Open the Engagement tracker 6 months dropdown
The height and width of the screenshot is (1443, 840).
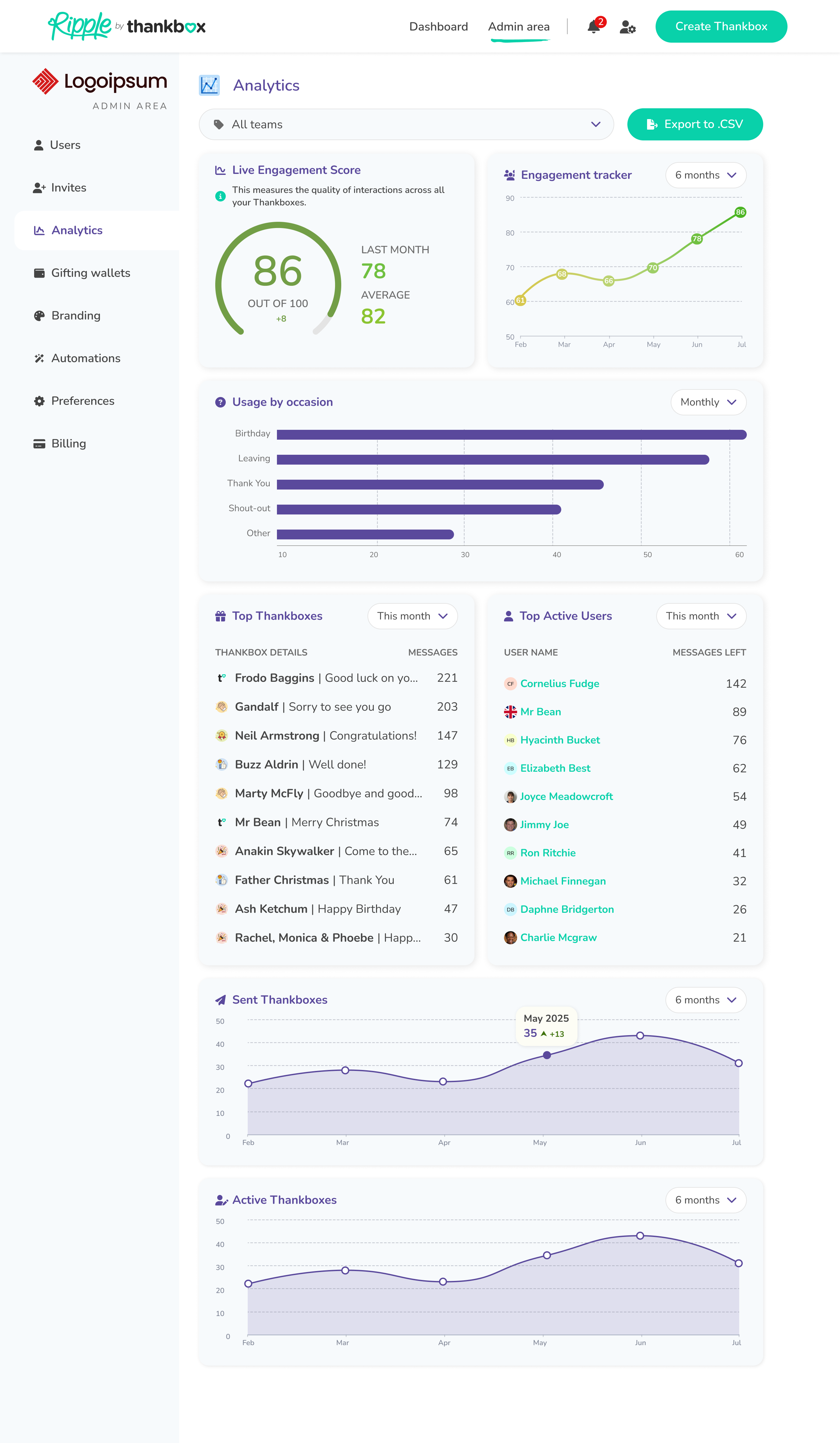(x=705, y=175)
